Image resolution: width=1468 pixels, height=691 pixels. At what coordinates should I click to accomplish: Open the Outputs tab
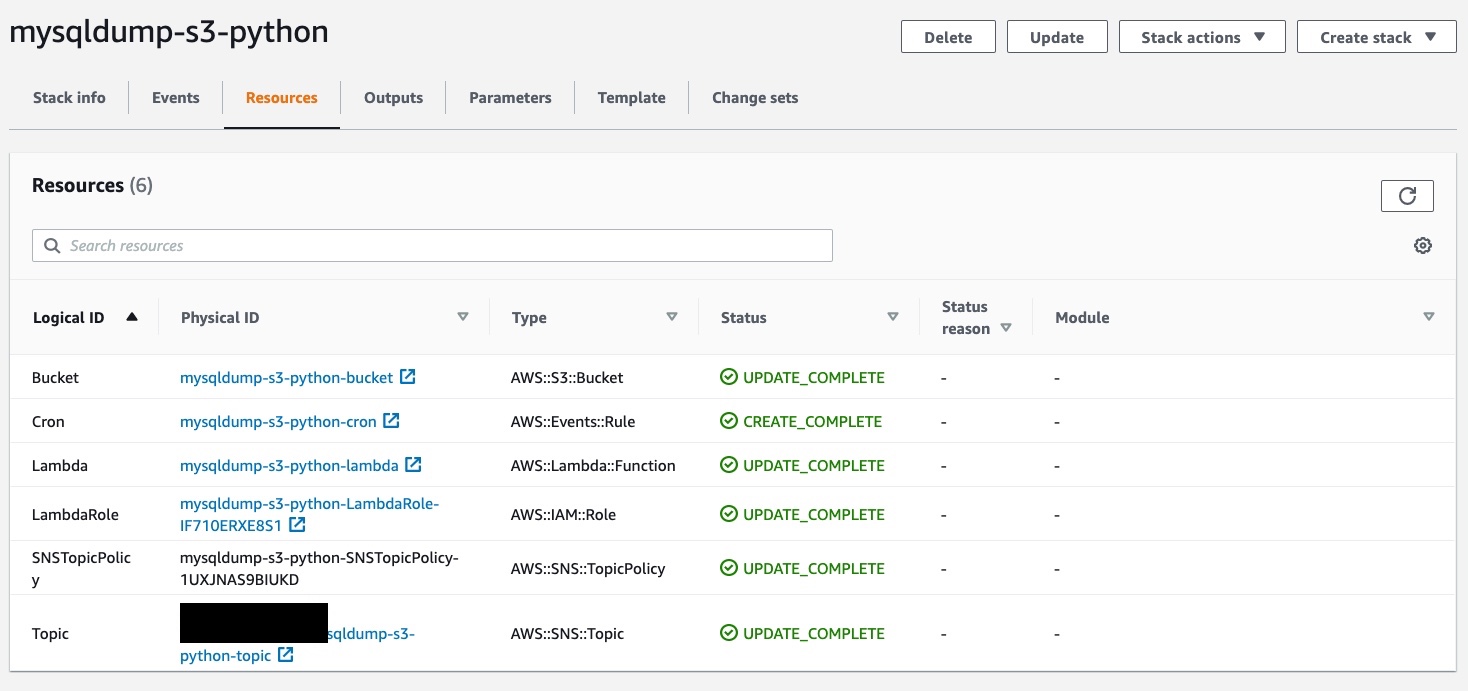click(393, 97)
